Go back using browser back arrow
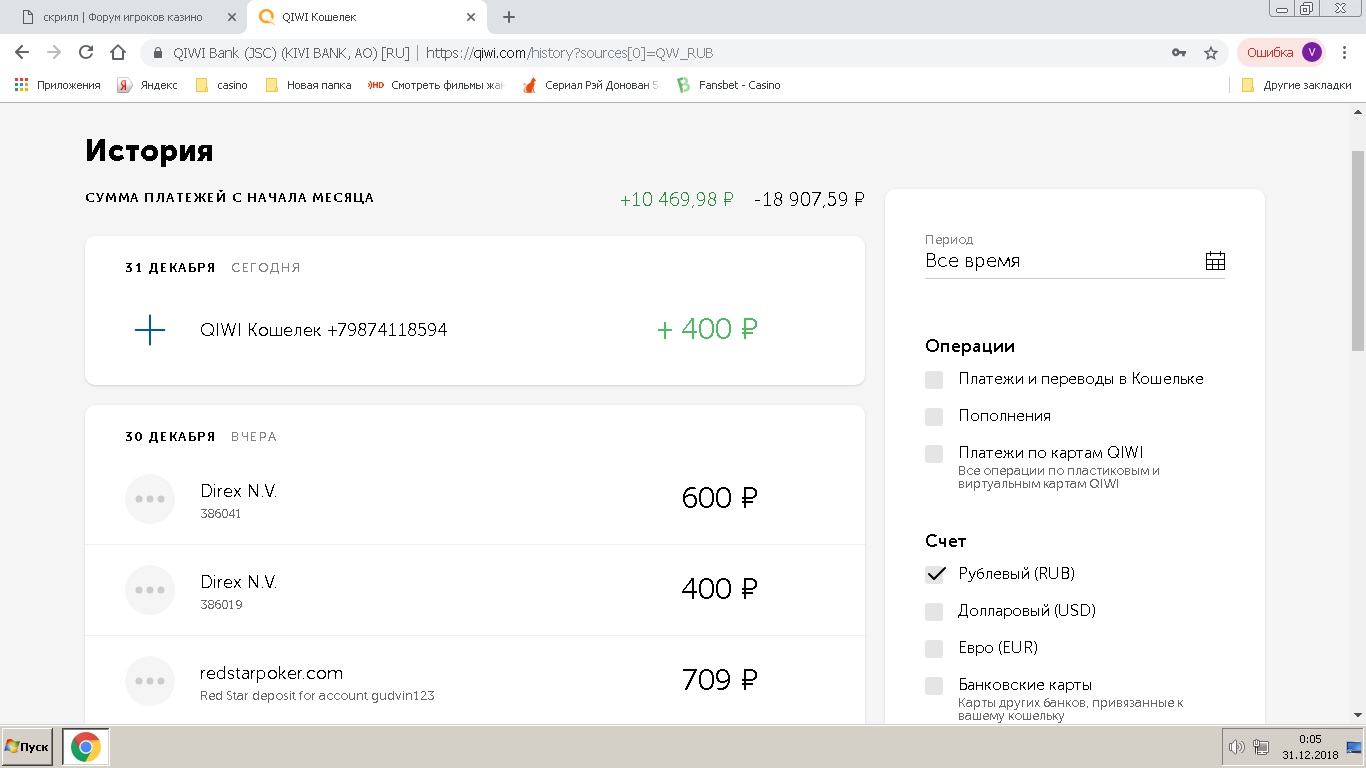1366x768 pixels. click(x=22, y=53)
